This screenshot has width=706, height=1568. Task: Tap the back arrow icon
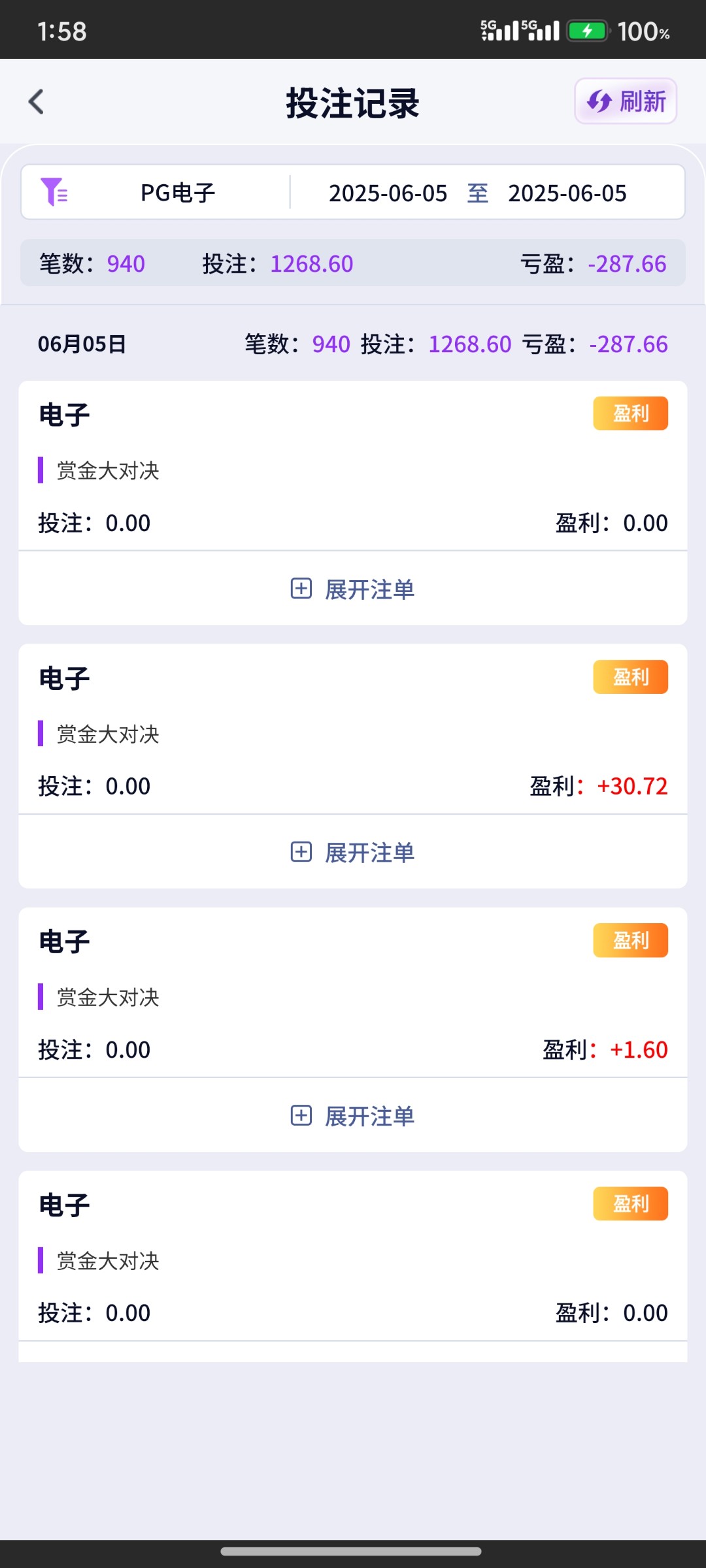[x=37, y=102]
